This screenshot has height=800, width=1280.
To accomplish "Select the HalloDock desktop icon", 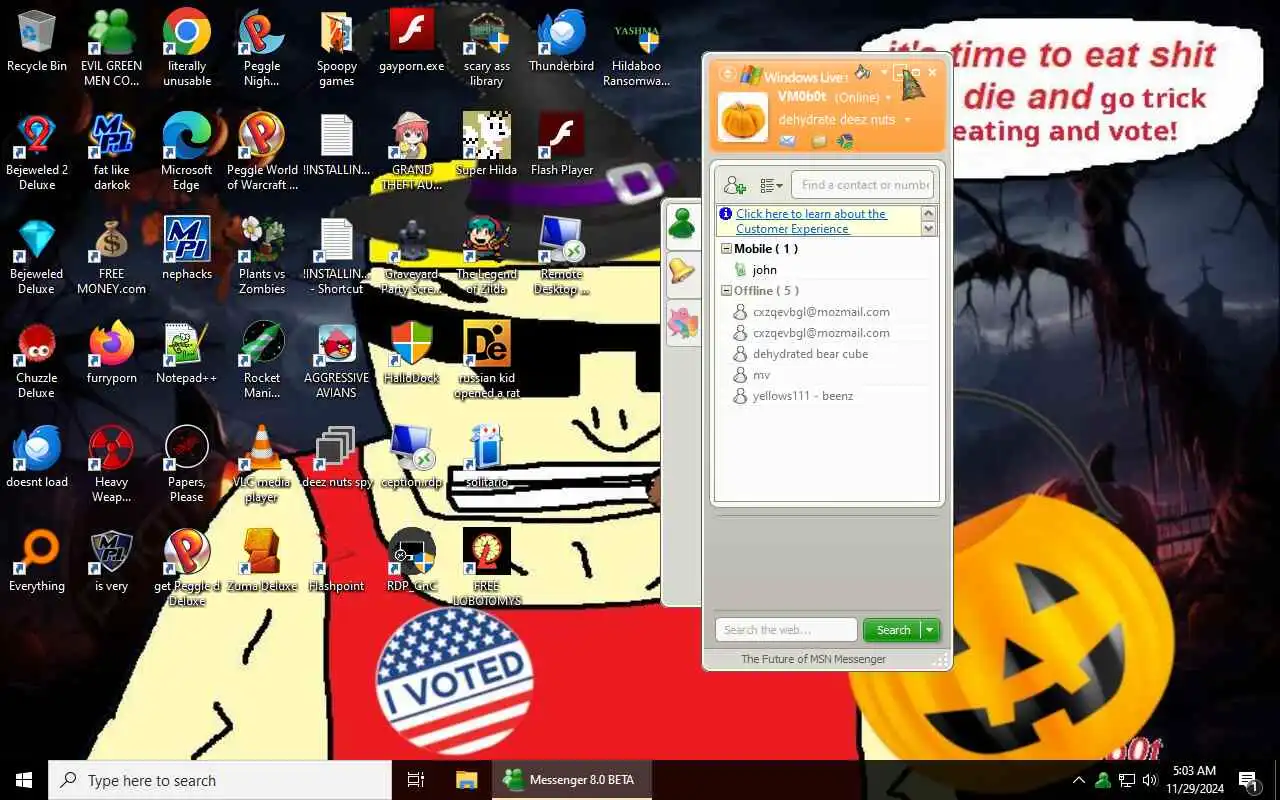I will coord(412,353).
